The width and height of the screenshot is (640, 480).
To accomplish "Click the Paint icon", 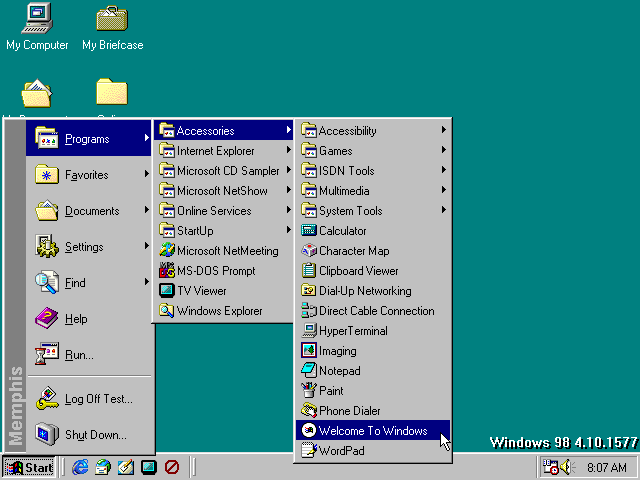I will [309, 391].
